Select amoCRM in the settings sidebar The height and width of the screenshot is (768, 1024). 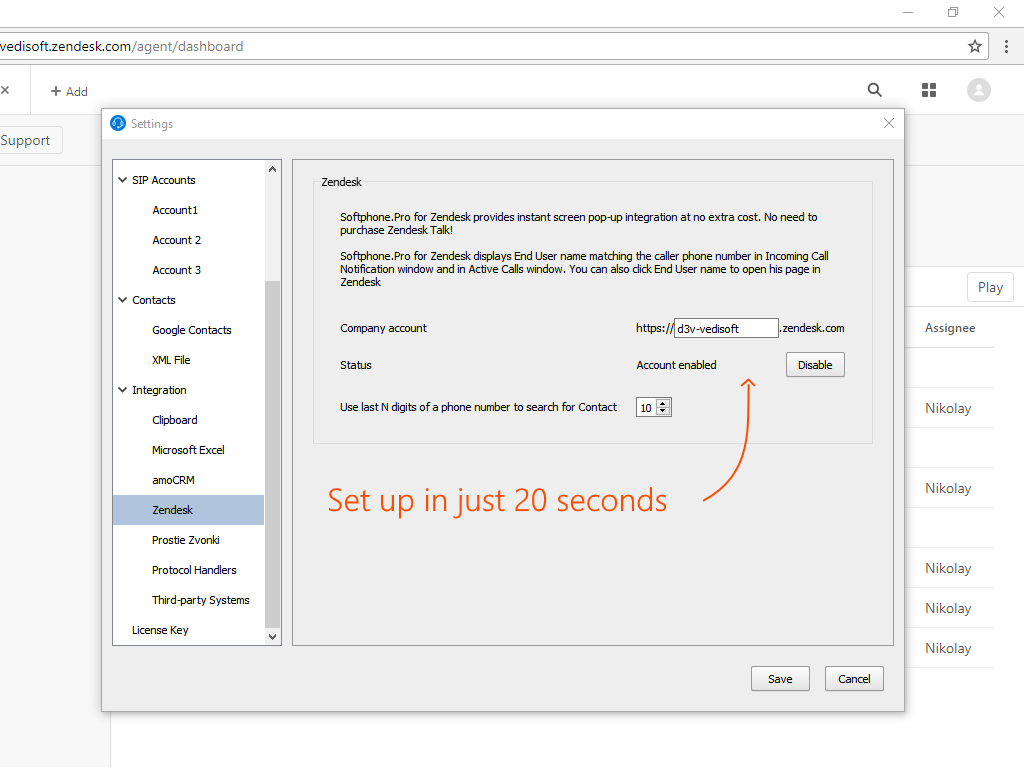175,480
